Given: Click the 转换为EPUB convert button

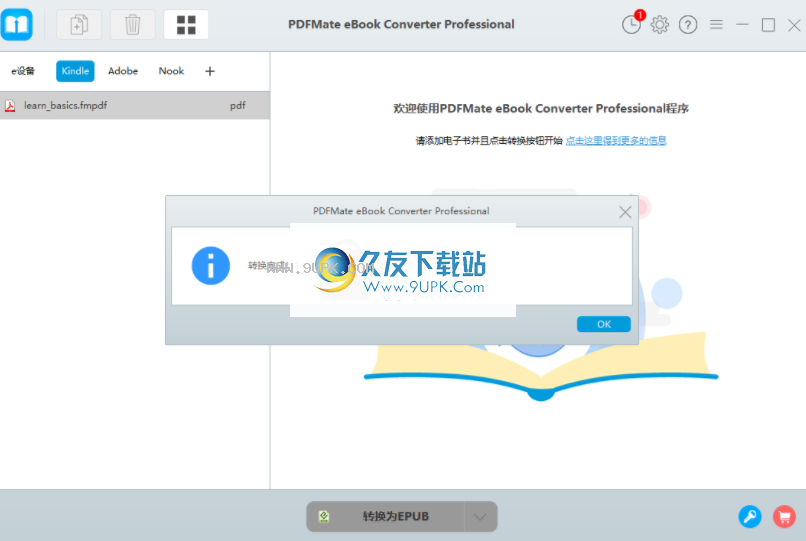Looking at the screenshot, I should pos(386,516).
